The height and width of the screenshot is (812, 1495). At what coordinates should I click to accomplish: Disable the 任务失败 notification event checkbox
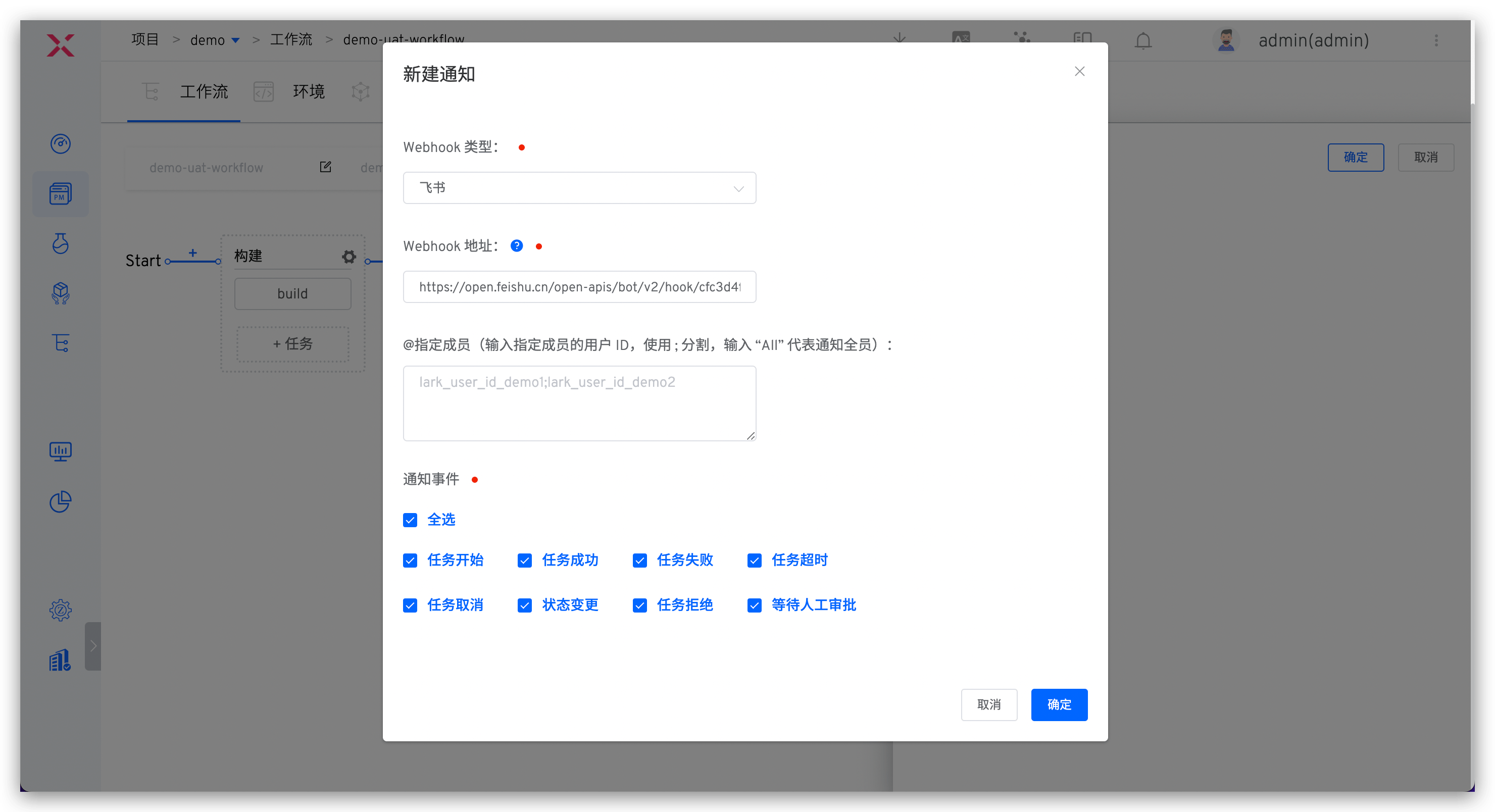[640, 560]
